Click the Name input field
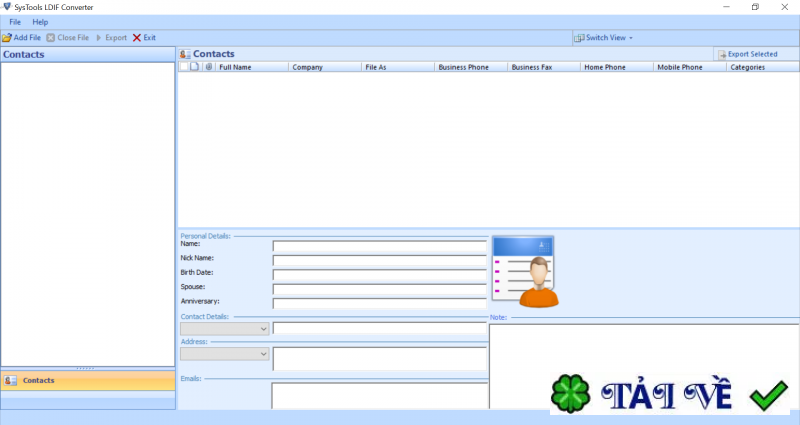This screenshot has width=800, height=425. pos(380,246)
